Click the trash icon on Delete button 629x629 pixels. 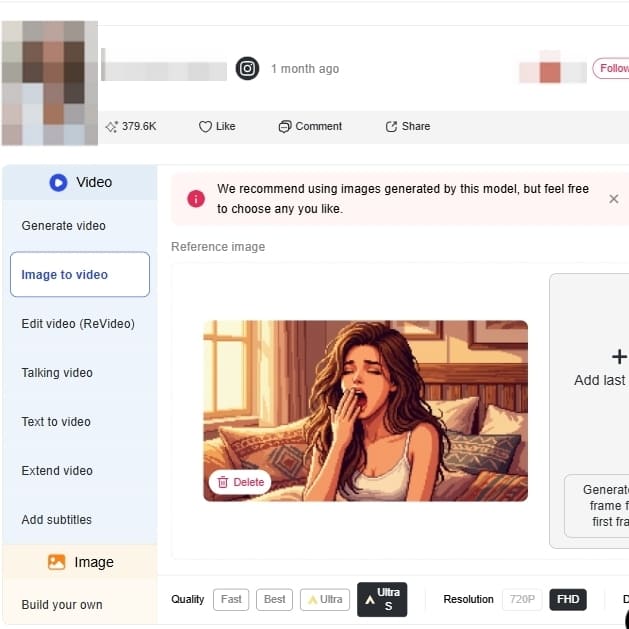(223, 482)
